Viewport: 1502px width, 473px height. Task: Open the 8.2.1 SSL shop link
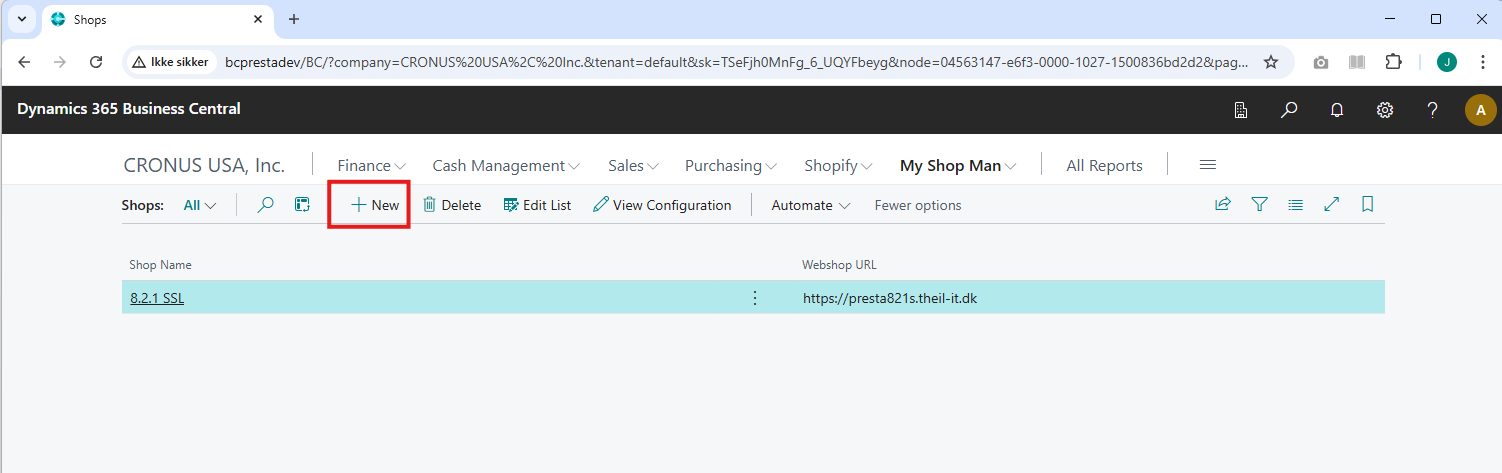point(157,298)
